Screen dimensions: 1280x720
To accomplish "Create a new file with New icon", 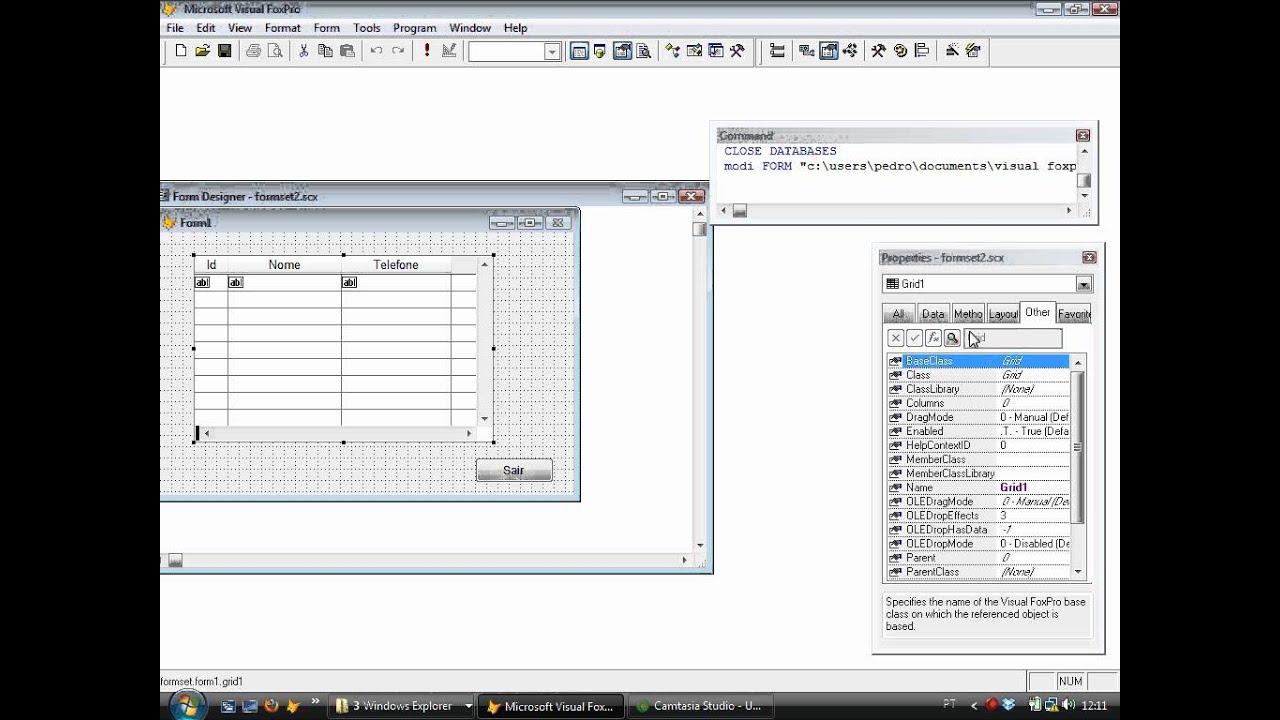I will (181, 51).
